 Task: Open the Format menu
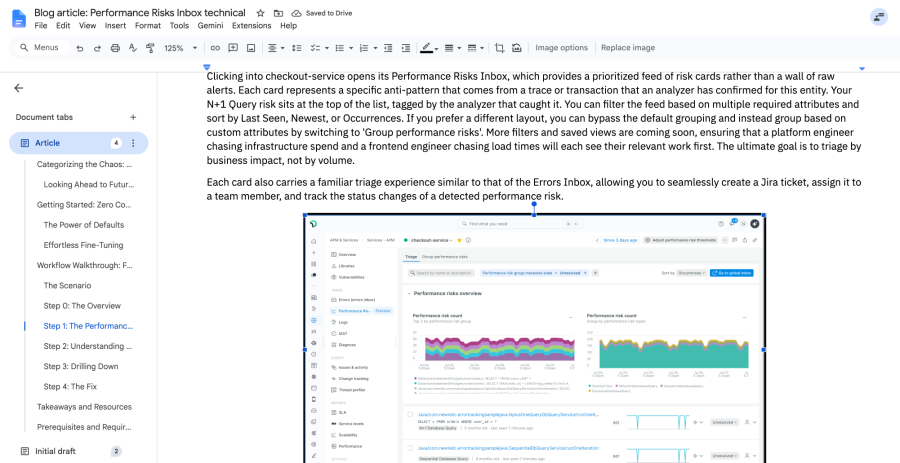coord(148,25)
